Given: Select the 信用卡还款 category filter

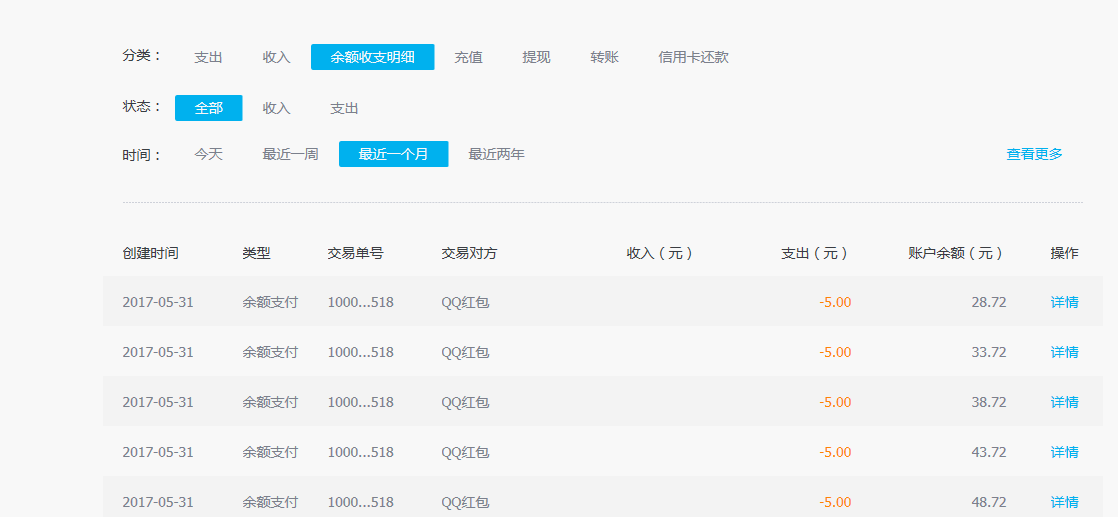Looking at the screenshot, I should click(x=694, y=58).
